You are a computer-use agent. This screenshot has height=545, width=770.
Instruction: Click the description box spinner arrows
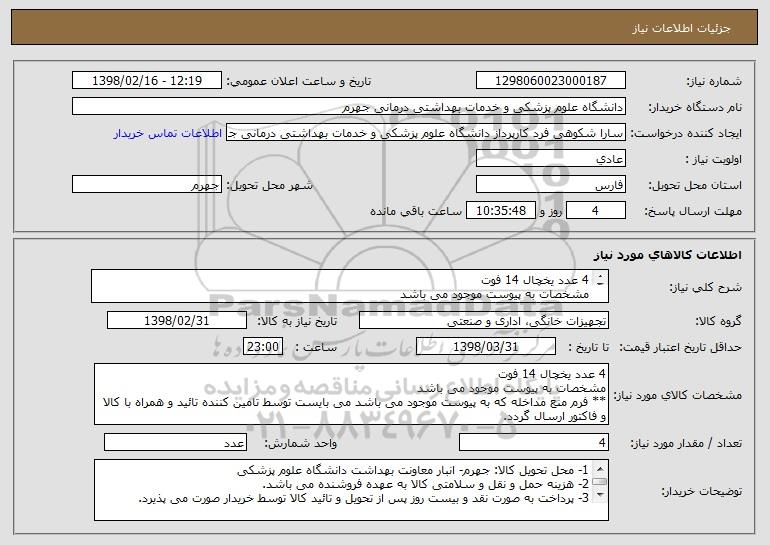point(600,281)
